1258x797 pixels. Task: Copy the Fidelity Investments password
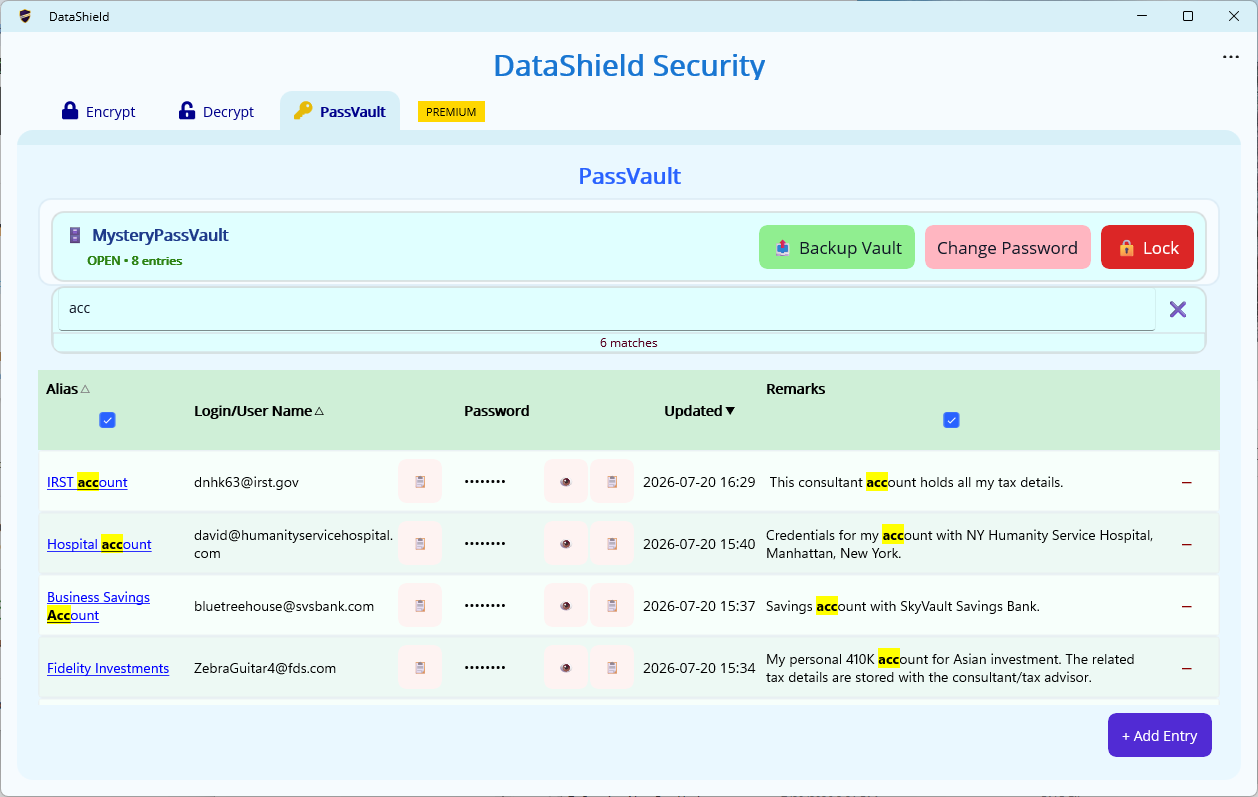click(x=612, y=668)
